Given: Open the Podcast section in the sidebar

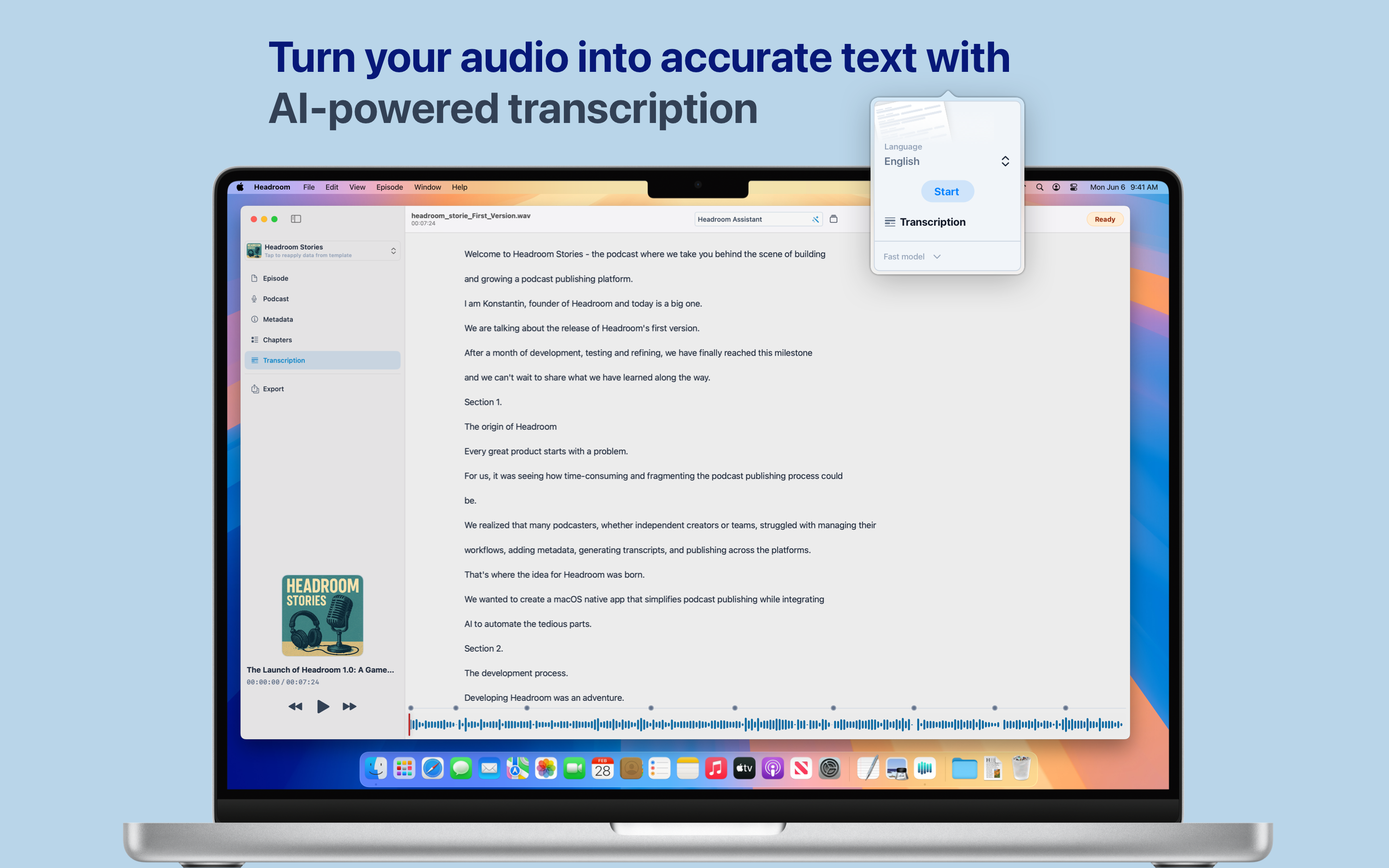Looking at the screenshot, I should pyautogui.click(x=275, y=299).
